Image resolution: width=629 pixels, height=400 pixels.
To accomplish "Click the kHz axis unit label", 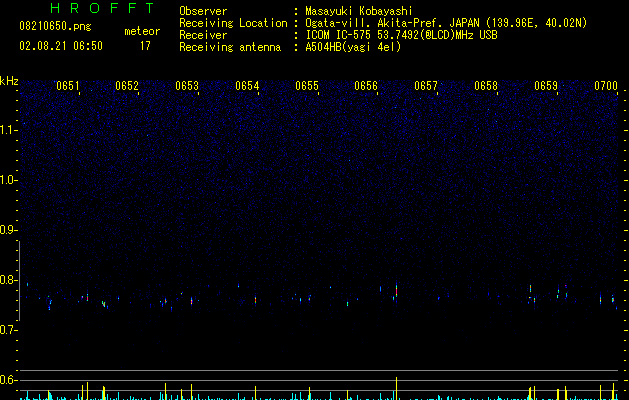I will click(9, 81).
